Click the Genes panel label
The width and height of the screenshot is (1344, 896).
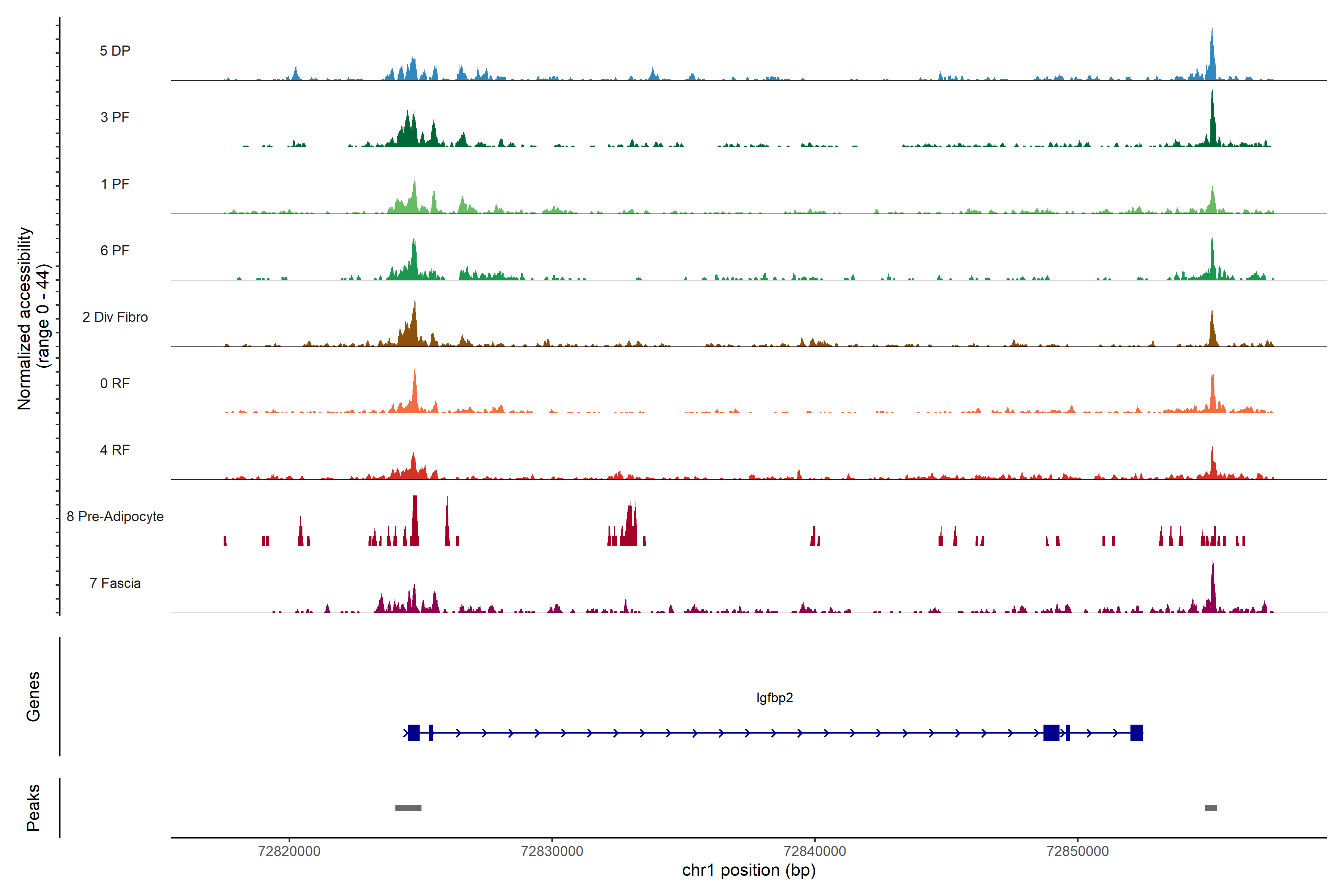(x=33, y=696)
